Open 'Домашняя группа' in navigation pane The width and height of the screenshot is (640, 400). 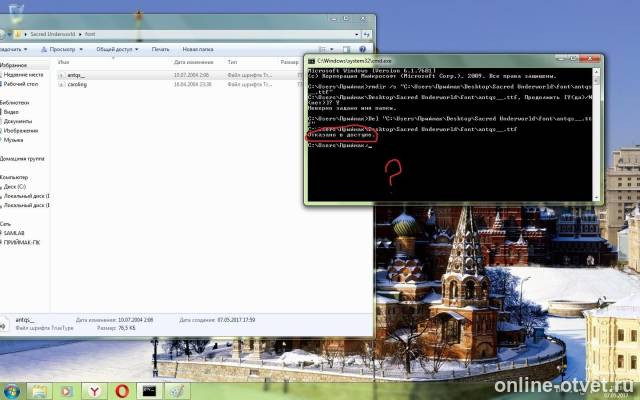22,159
